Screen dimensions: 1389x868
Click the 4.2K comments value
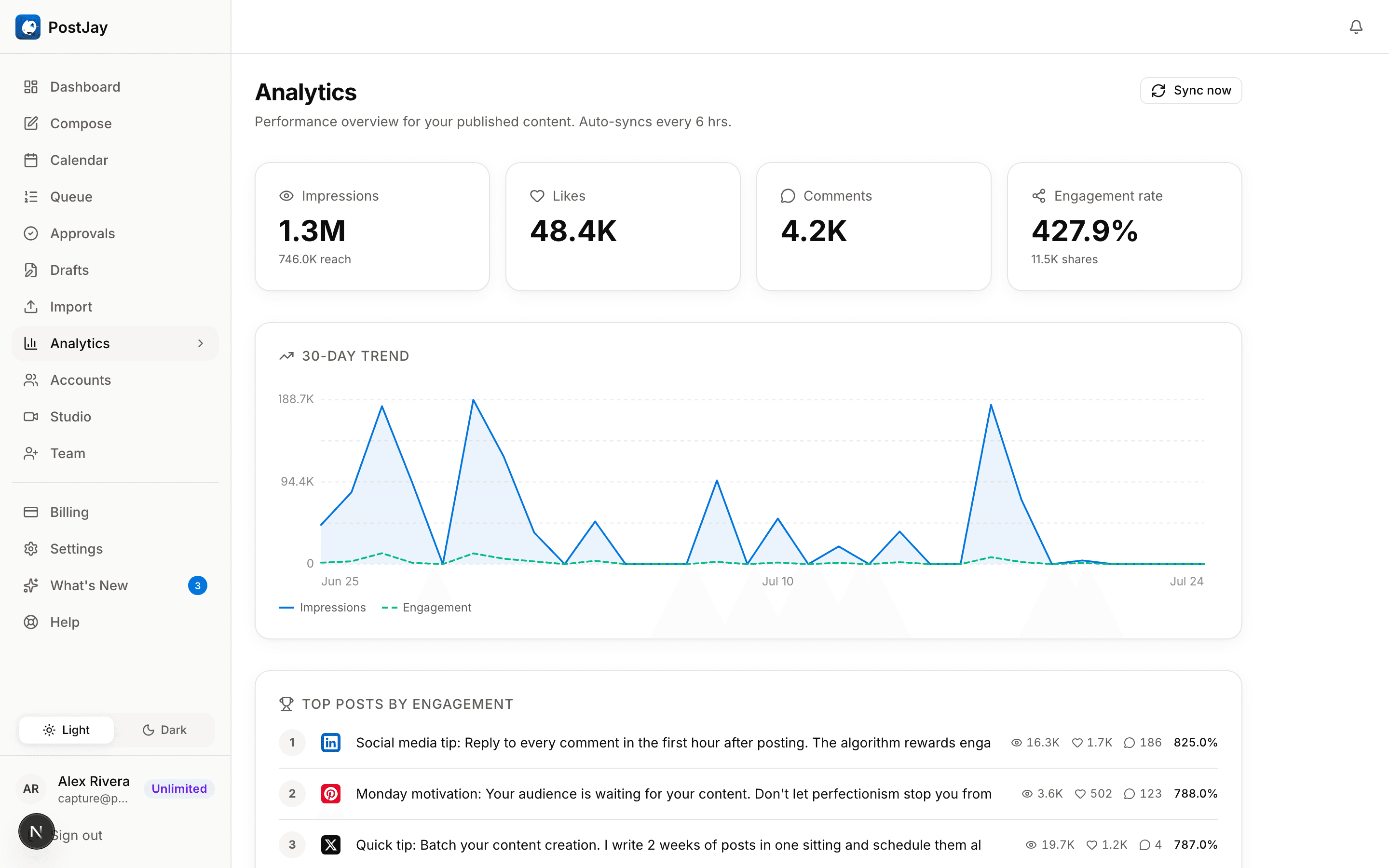click(x=814, y=231)
